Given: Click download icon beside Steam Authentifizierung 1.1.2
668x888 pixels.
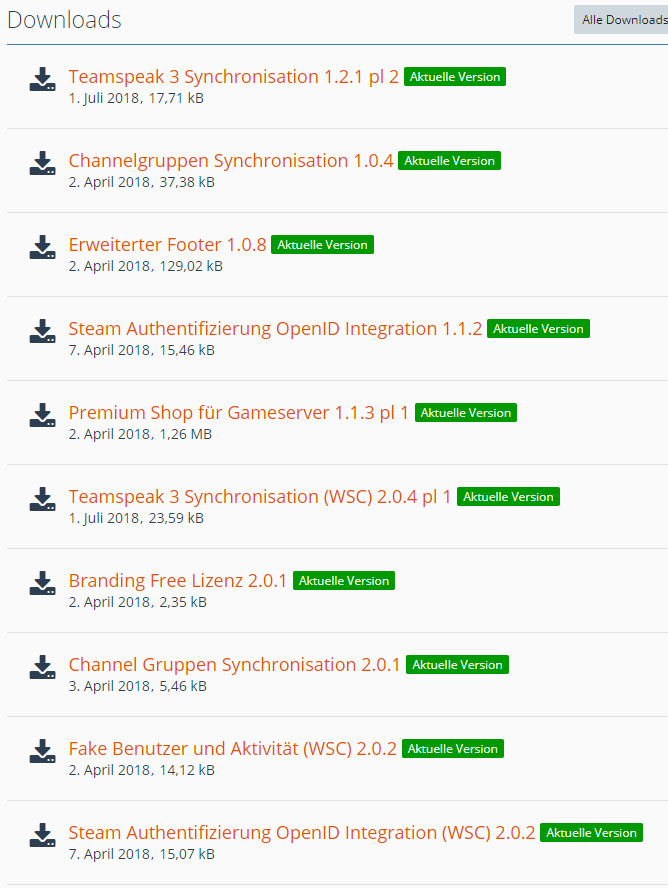Looking at the screenshot, I should click(42, 332).
